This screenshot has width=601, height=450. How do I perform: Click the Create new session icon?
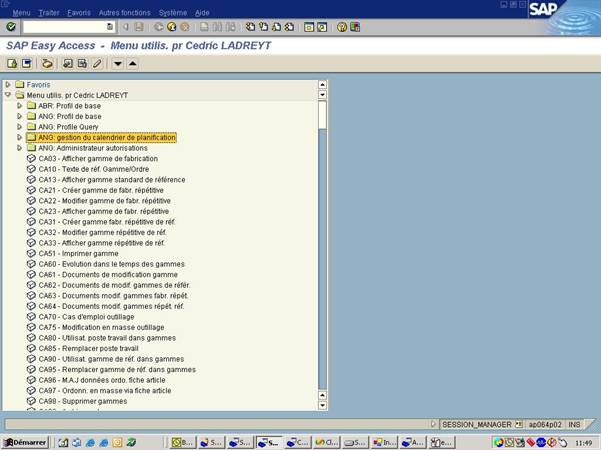[309, 27]
